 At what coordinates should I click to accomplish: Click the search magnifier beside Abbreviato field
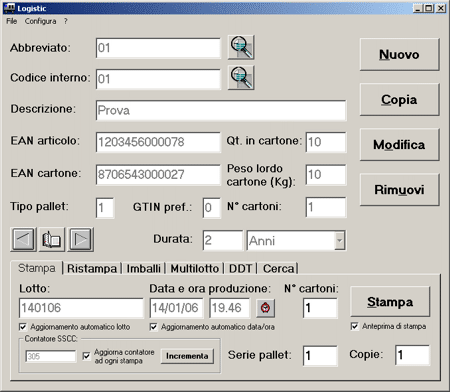coord(241,47)
